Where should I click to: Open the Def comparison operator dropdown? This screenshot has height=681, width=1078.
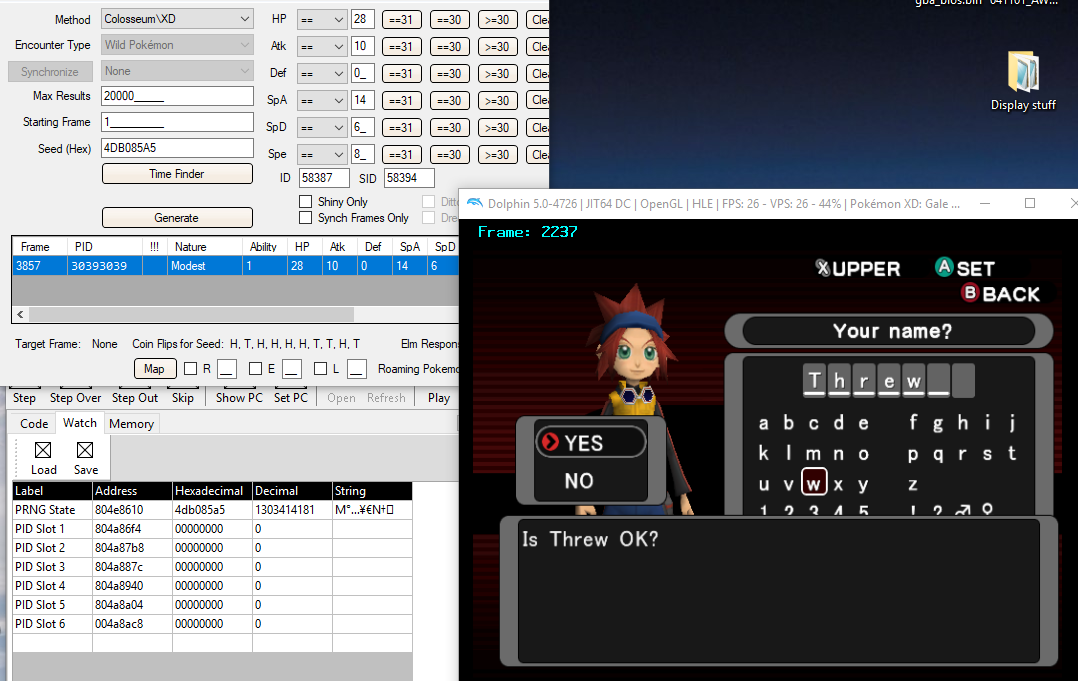[322, 74]
